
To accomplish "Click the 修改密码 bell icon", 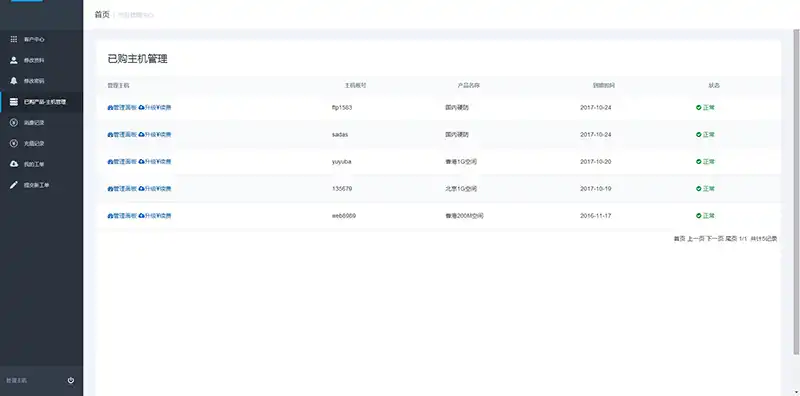I will [x=14, y=81].
